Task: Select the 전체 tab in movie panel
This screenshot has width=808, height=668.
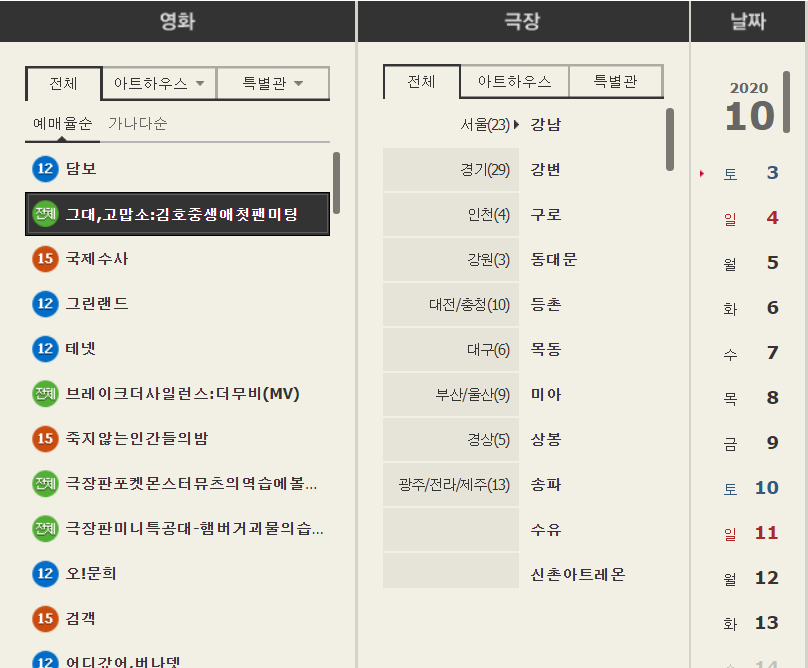Action: pyautogui.click(x=63, y=84)
